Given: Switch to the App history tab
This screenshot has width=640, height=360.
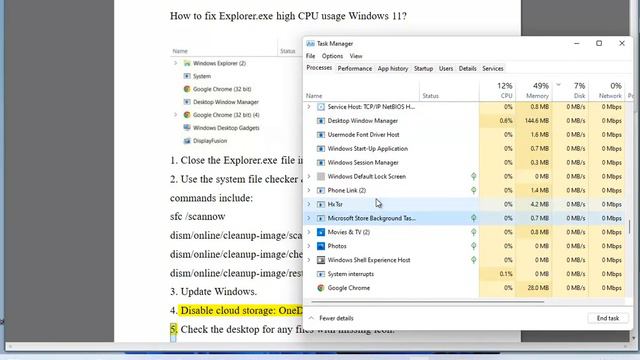Looking at the screenshot, I should (x=393, y=69).
